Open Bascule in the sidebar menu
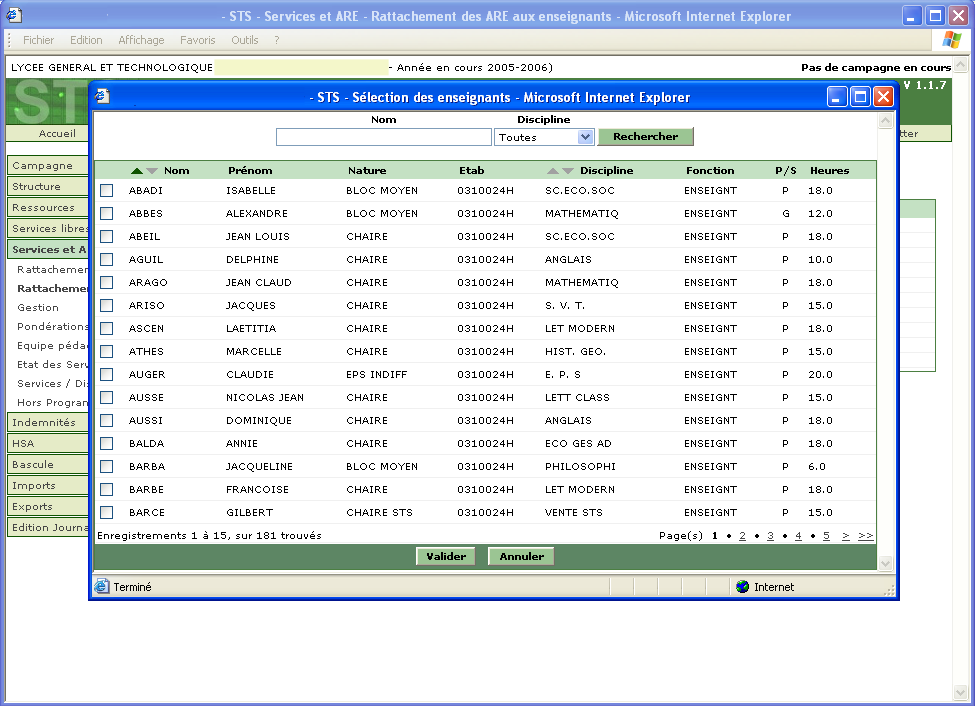The image size is (975, 706). [47, 465]
